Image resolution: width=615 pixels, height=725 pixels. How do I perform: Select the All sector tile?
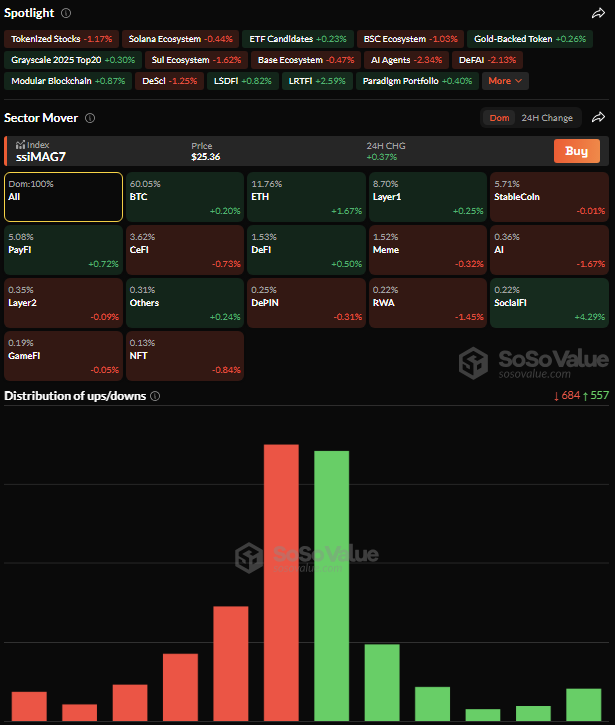point(63,197)
